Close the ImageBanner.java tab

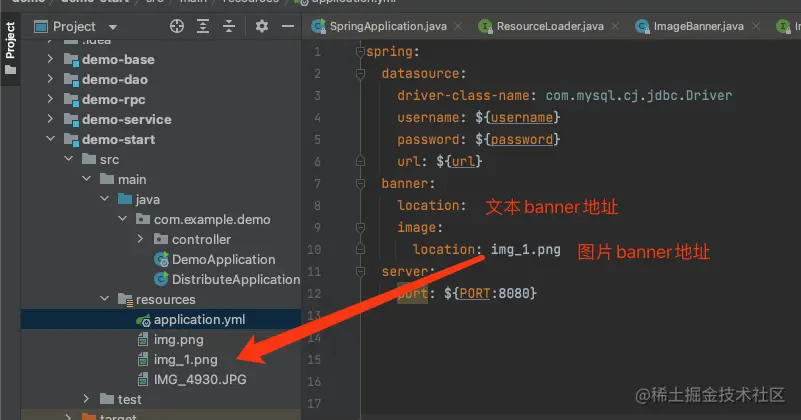[x=756, y=26]
